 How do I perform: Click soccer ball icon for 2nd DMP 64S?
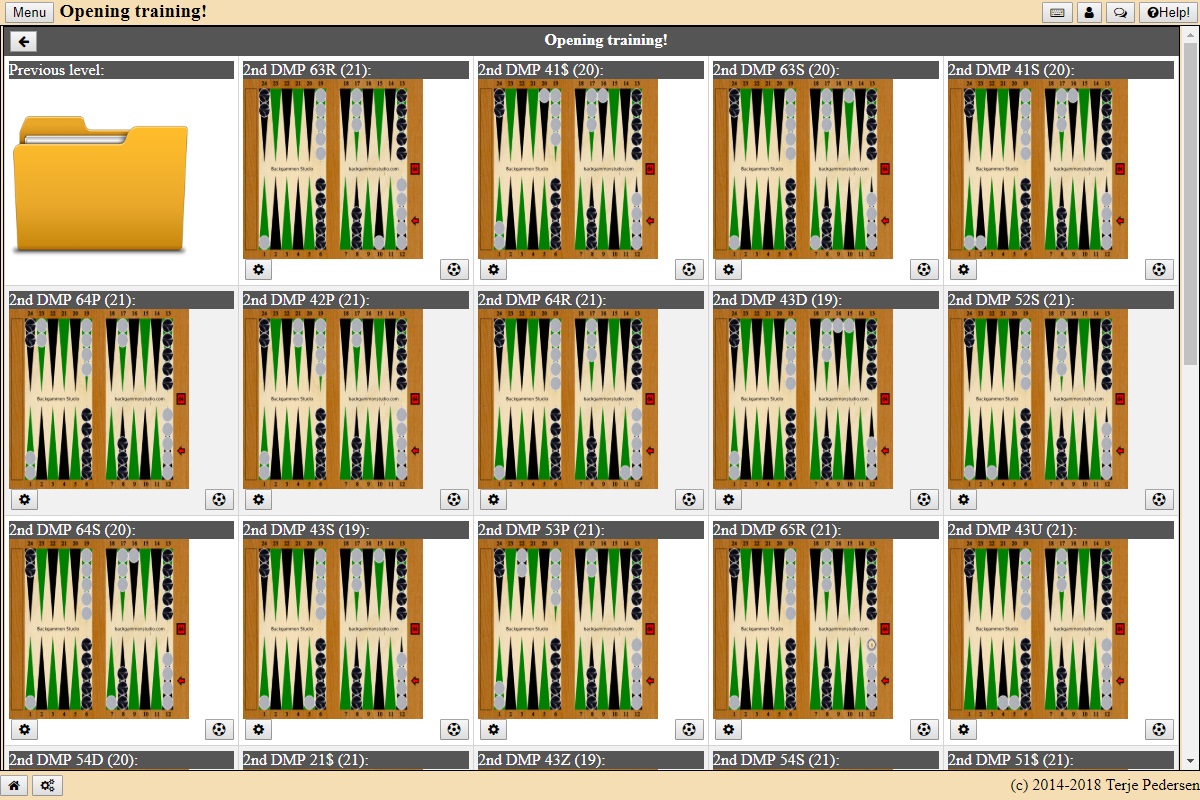(x=220, y=729)
